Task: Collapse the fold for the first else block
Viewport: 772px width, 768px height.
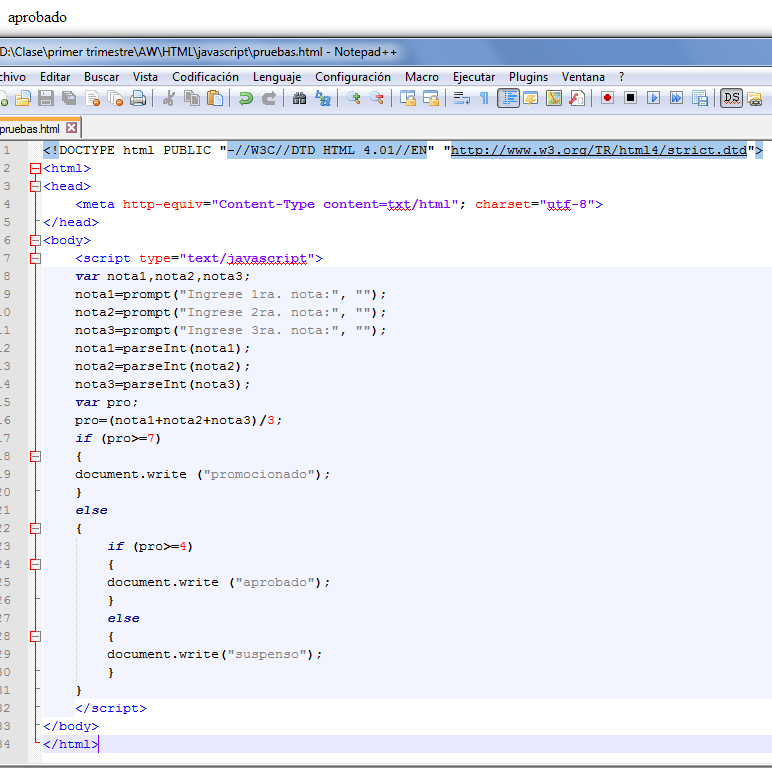Action: tap(35, 528)
